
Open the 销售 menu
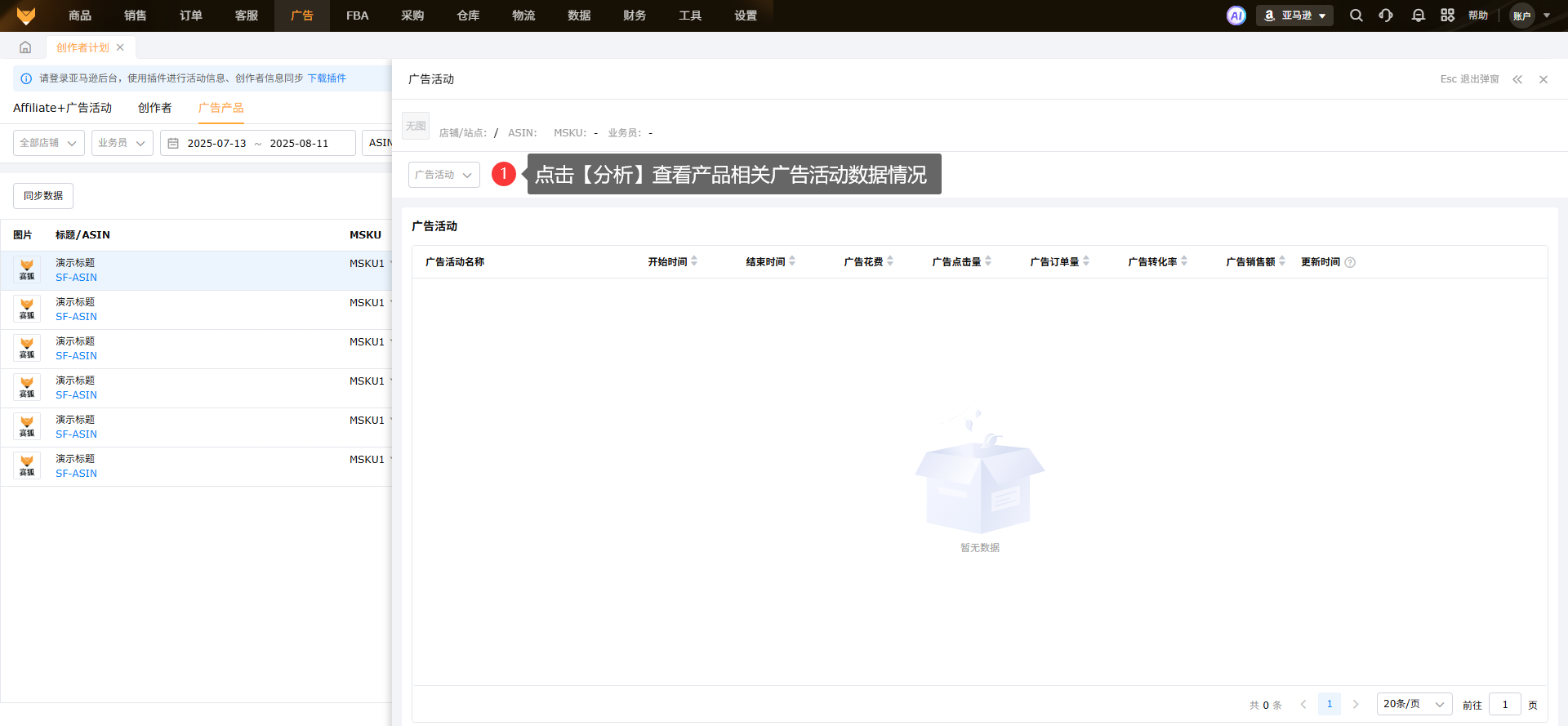pos(136,16)
